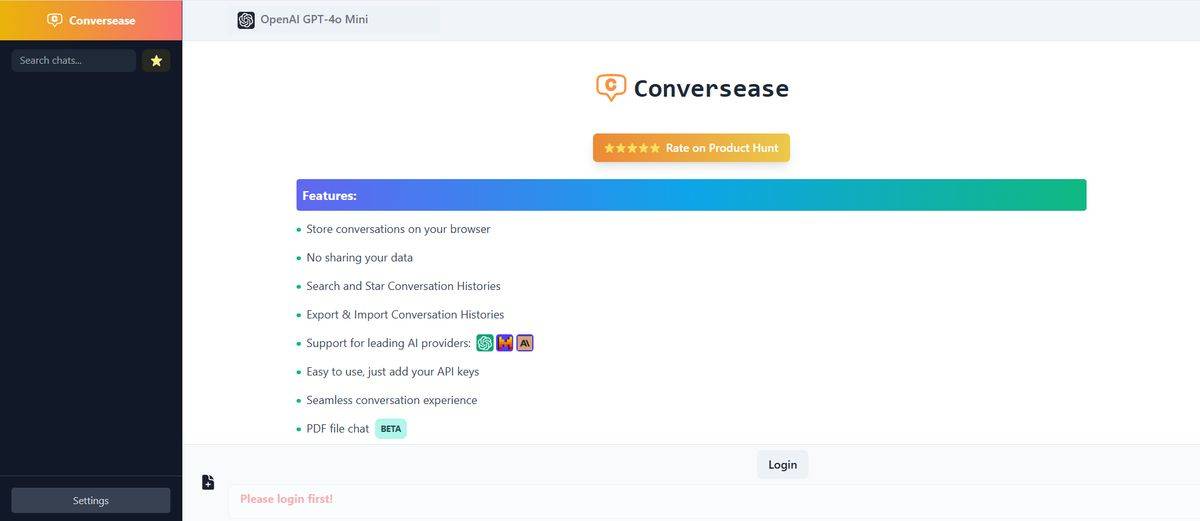
Task: Click Rate on Product Hunt button
Action: [691, 148]
